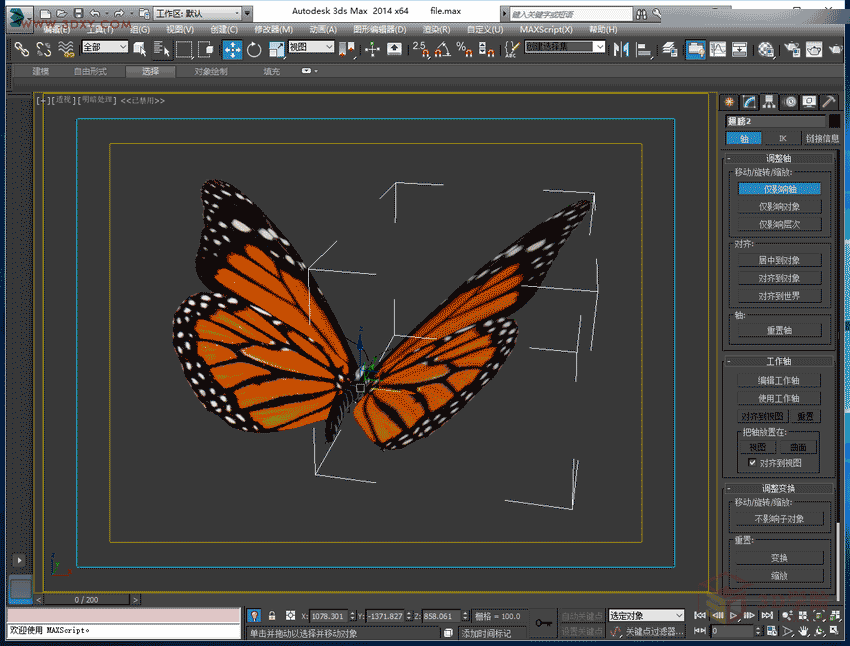Viewport: 850px width, 646px height.
Task: Toggle Keyboard Shortcut Override icon
Action: 394,49
